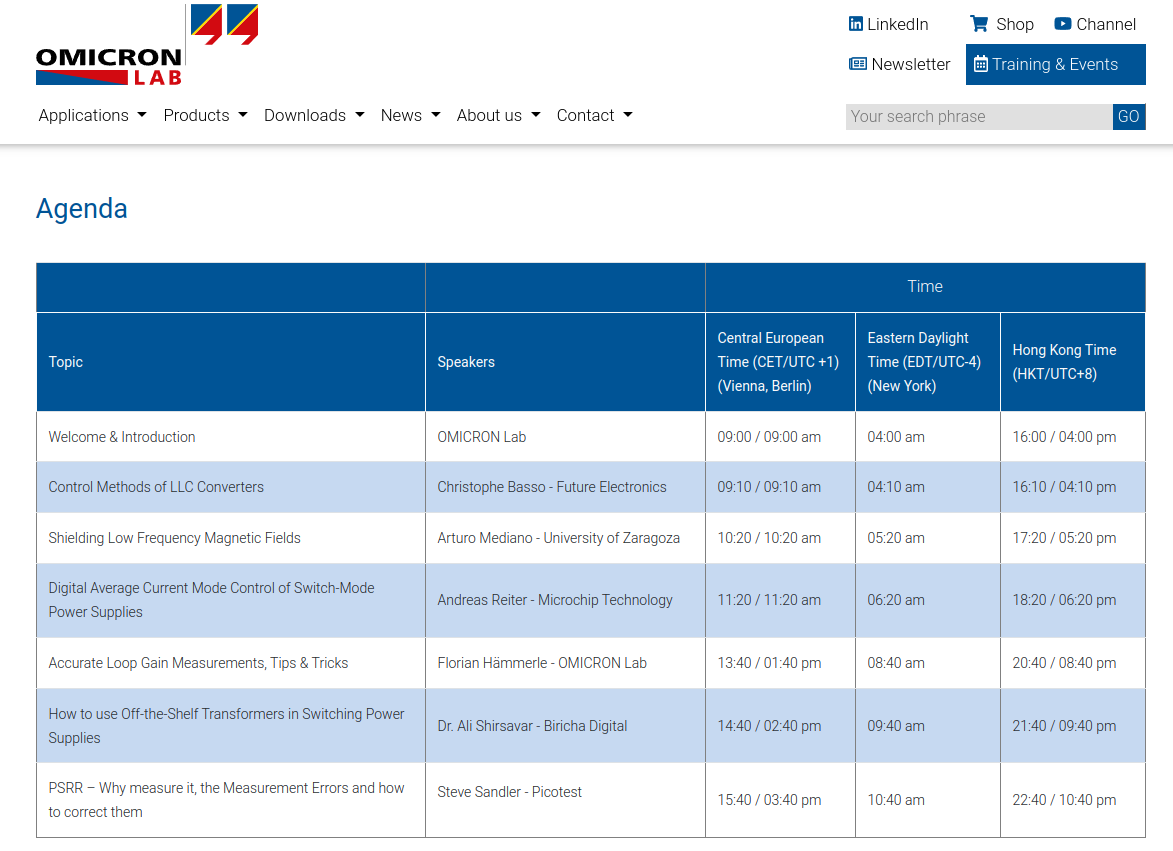
Task: Select Accurate Loop Gain Measurements topic
Action: (198, 663)
